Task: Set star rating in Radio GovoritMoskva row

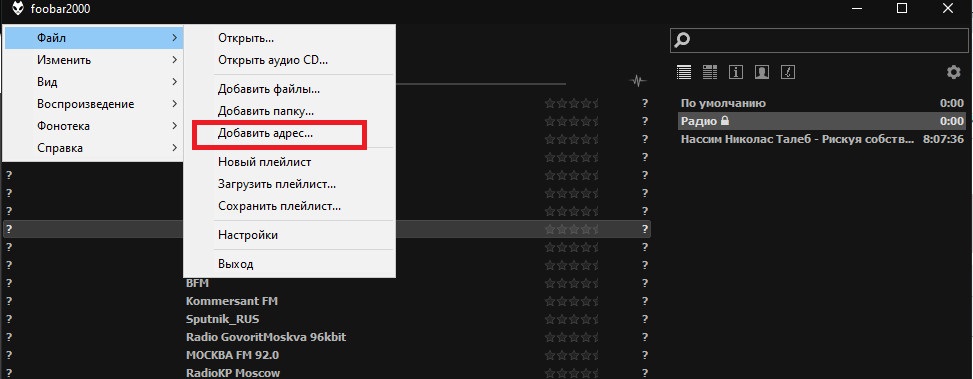Action: pyautogui.click(x=572, y=337)
